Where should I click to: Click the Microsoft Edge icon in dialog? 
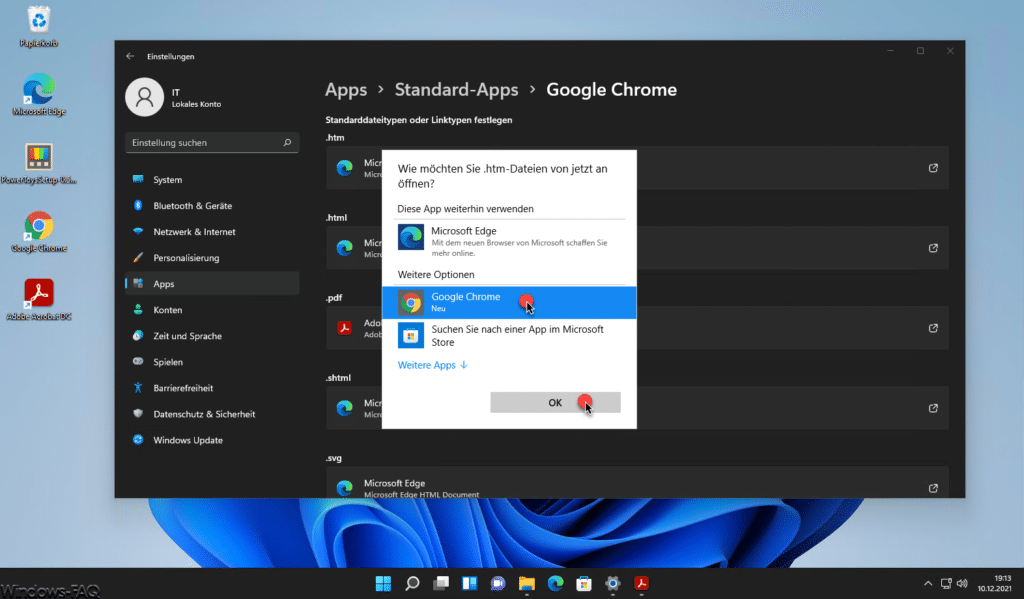click(x=411, y=237)
